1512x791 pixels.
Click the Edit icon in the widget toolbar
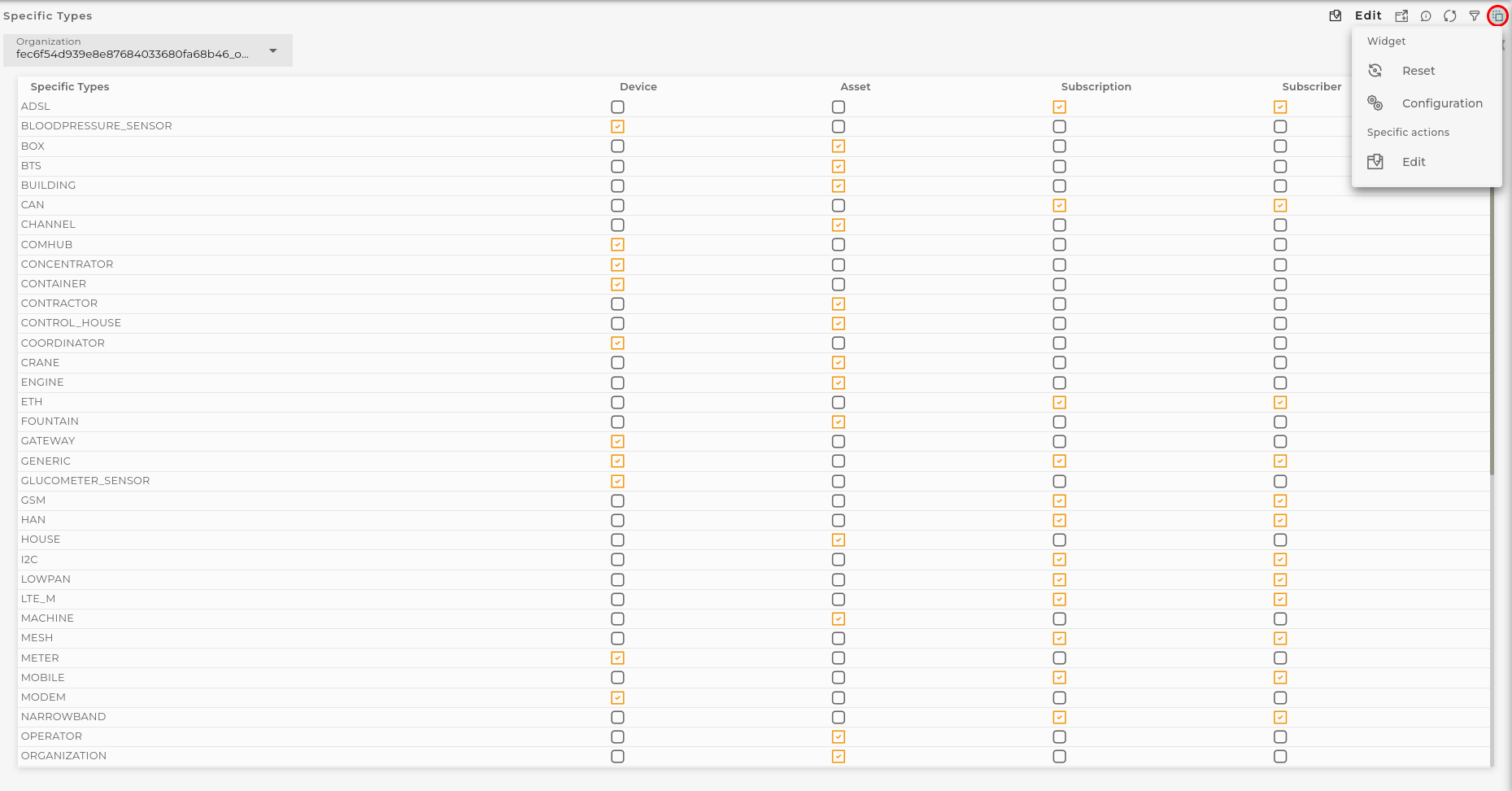click(x=1336, y=15)
